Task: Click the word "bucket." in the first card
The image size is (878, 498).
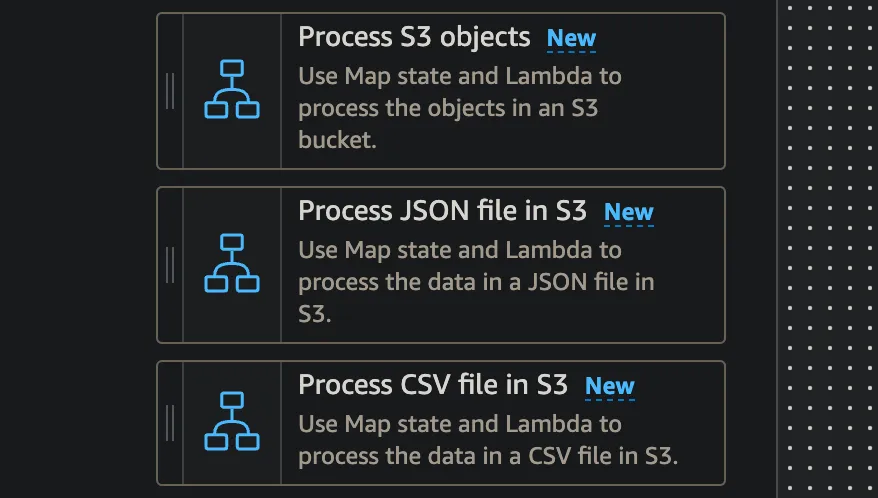Action: point(337,140)
